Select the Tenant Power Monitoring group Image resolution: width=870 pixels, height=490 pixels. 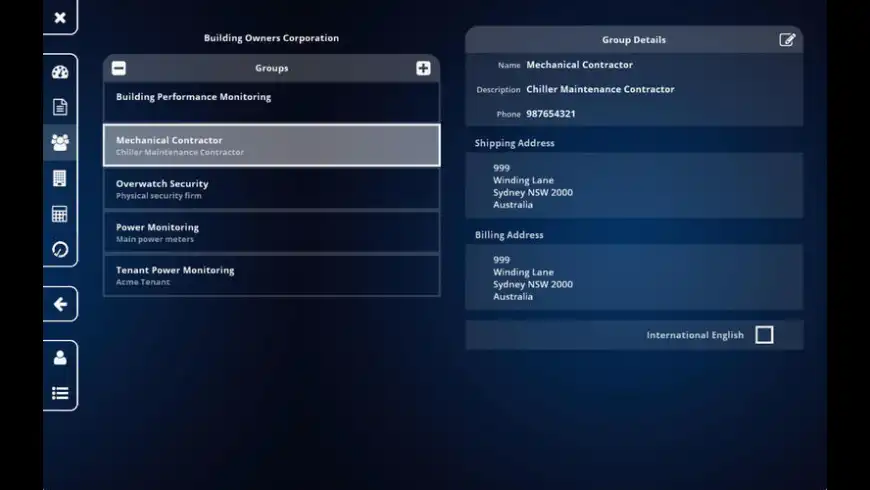272,275
